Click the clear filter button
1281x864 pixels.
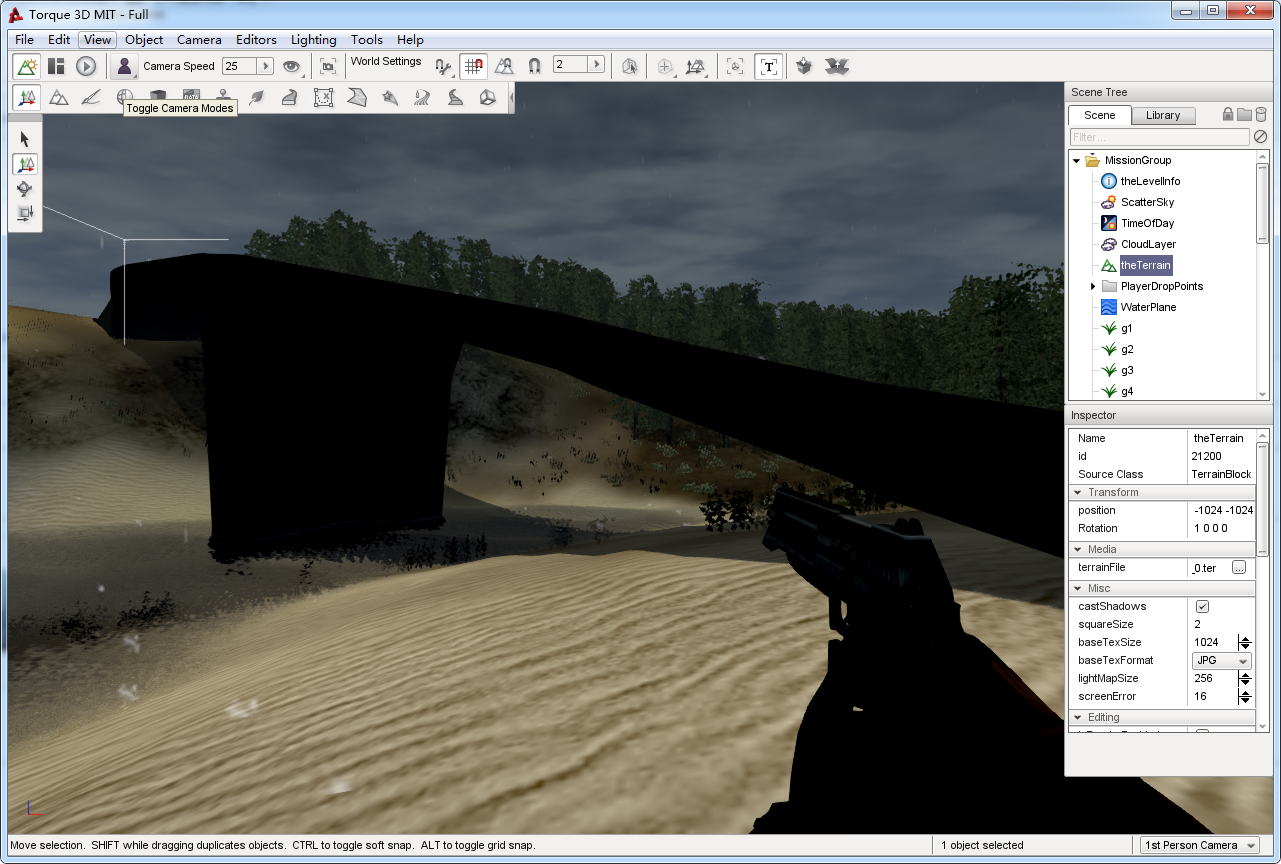(x=1260, y=137)
